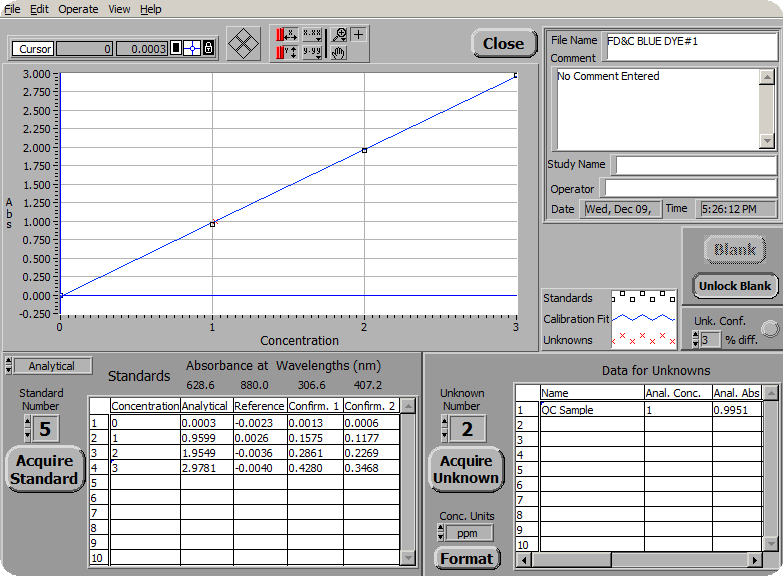Open the Y-axis number format dropdown
The height and width of the screenshot is (576, 783).
pos(313,53)
